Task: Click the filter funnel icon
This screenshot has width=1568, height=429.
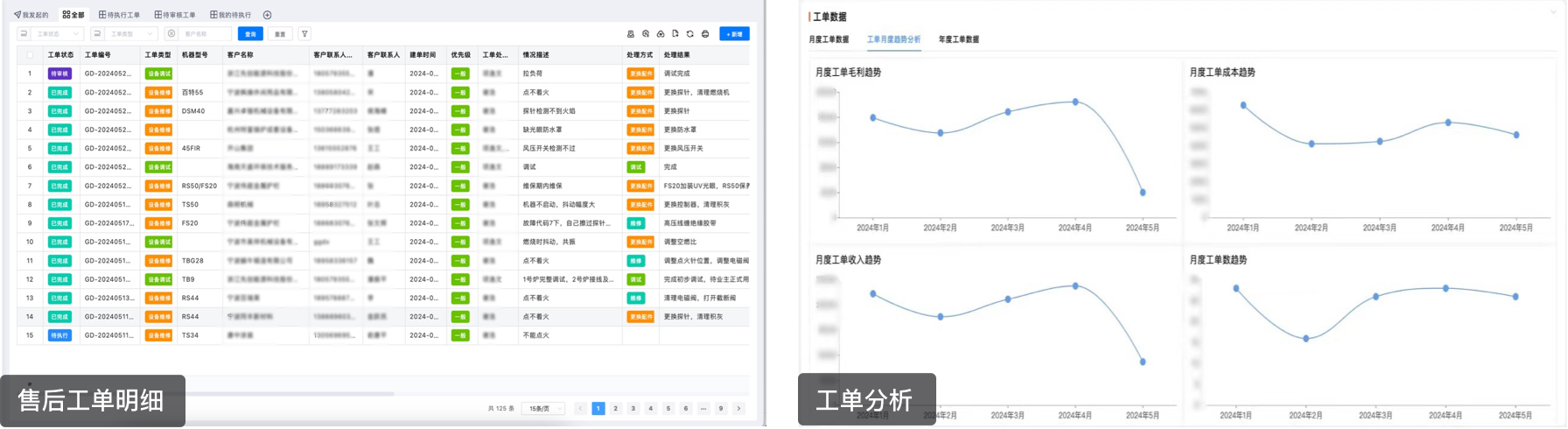Action: pyautogui.click(x=304, y=34)
